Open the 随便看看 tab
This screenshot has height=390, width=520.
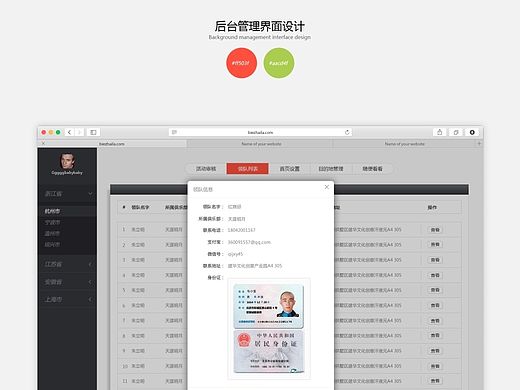tap(372, 169)
